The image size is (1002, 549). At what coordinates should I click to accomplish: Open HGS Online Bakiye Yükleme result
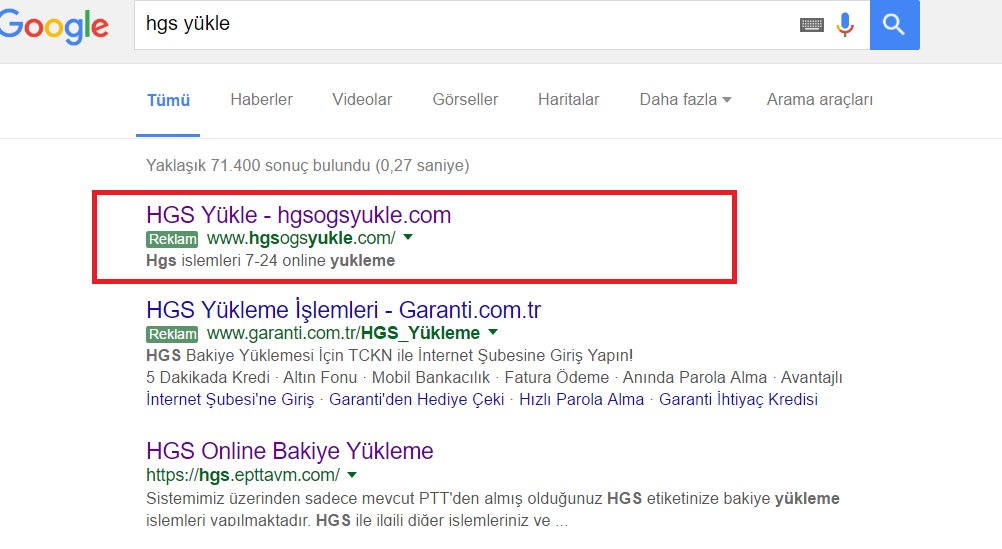pyautogui.click(x=289, y=451)
